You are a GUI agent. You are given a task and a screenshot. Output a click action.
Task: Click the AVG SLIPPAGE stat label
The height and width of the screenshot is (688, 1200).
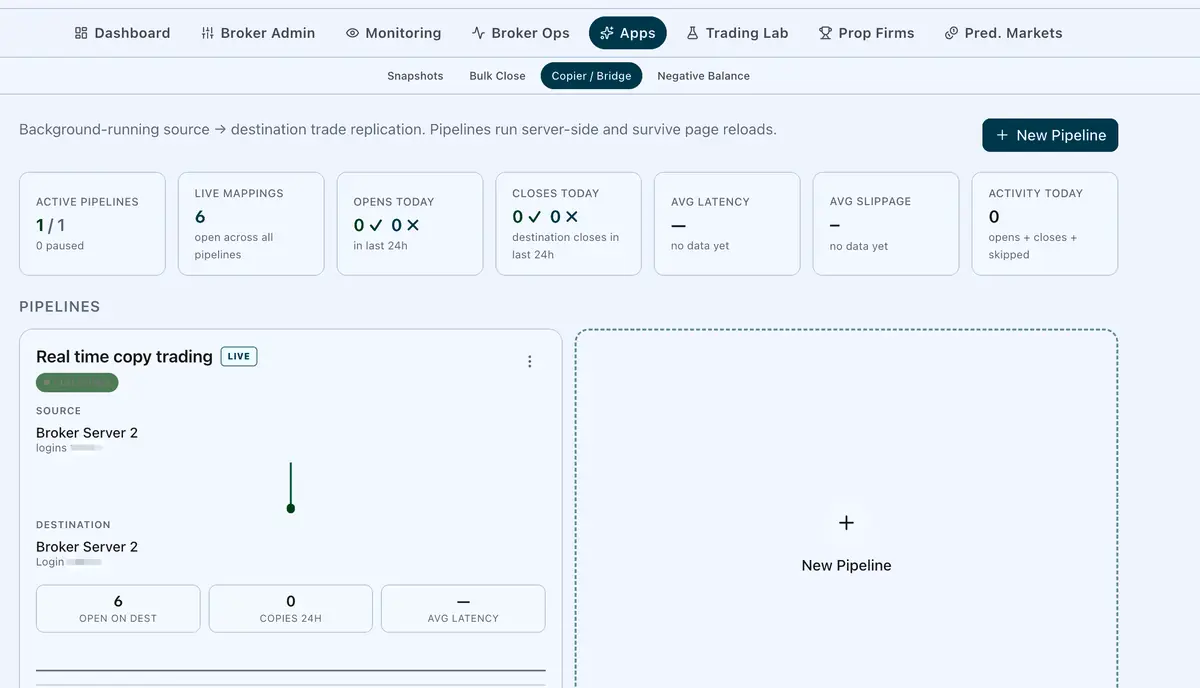(870, 202)
